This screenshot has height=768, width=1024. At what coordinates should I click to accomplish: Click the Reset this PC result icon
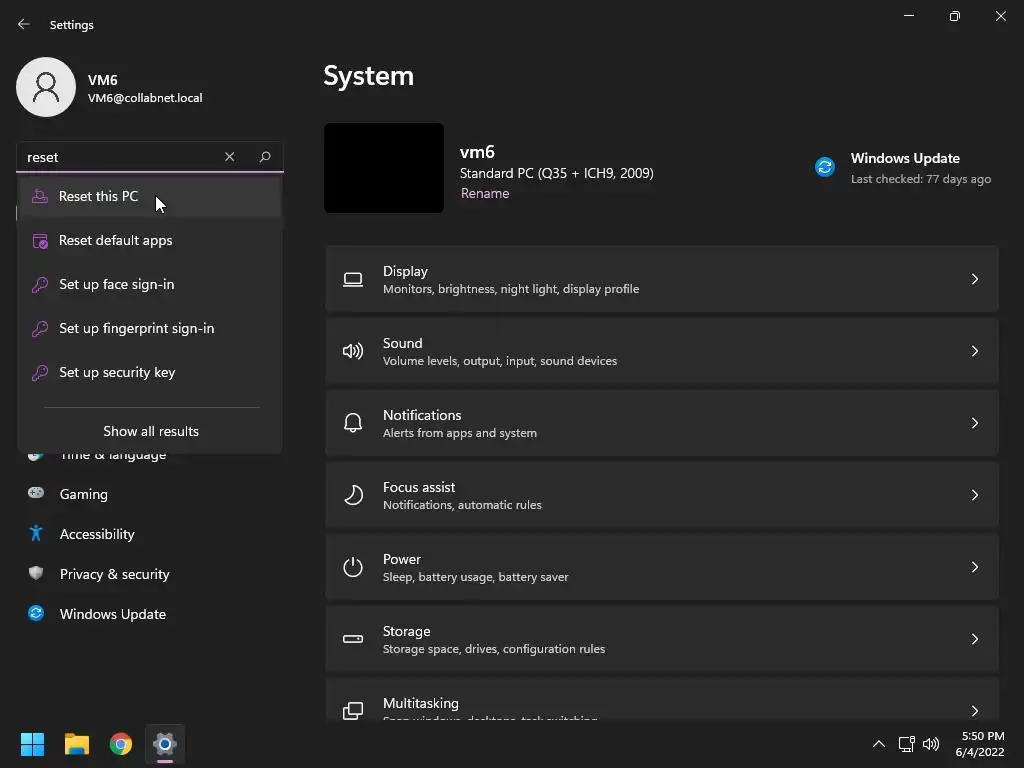pyautogui.click(x=40, y=196)
